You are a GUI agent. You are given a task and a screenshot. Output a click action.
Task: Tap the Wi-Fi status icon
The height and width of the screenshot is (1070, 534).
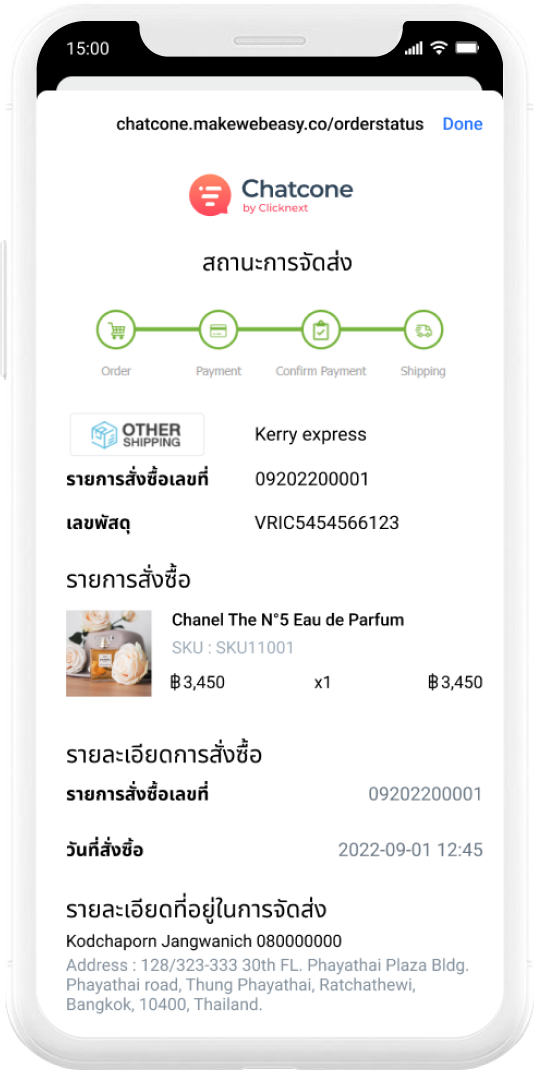click(439, 48)
